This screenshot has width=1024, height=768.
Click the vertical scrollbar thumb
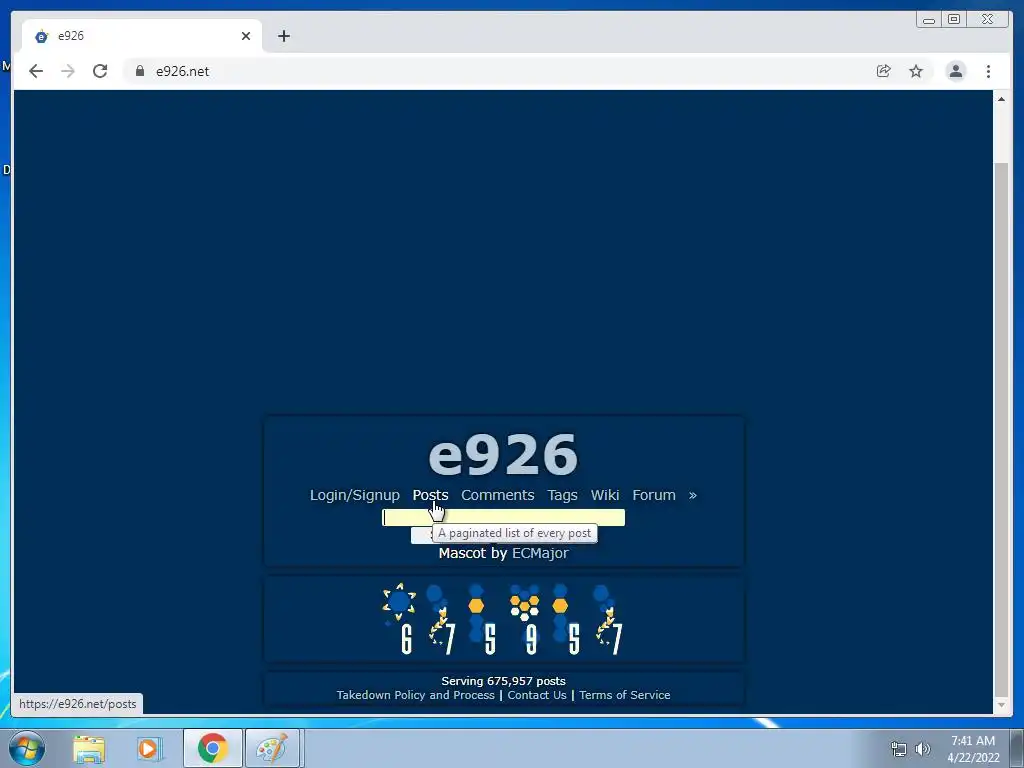click(1001, 430)
